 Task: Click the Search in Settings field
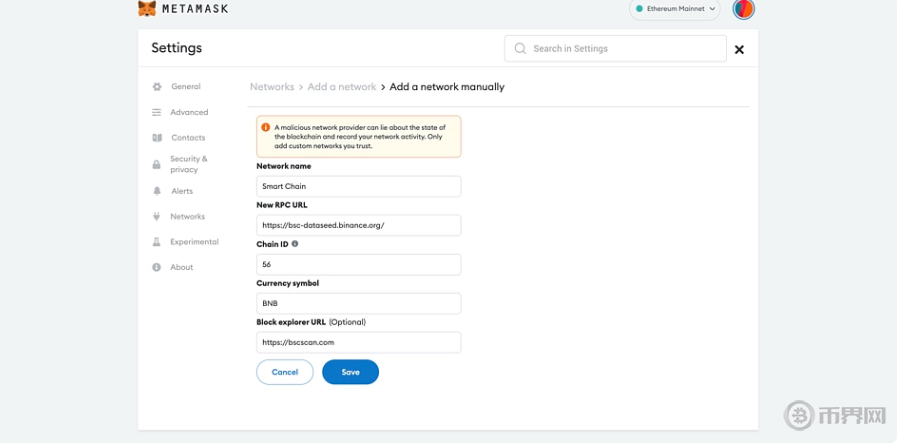point(620,48)
